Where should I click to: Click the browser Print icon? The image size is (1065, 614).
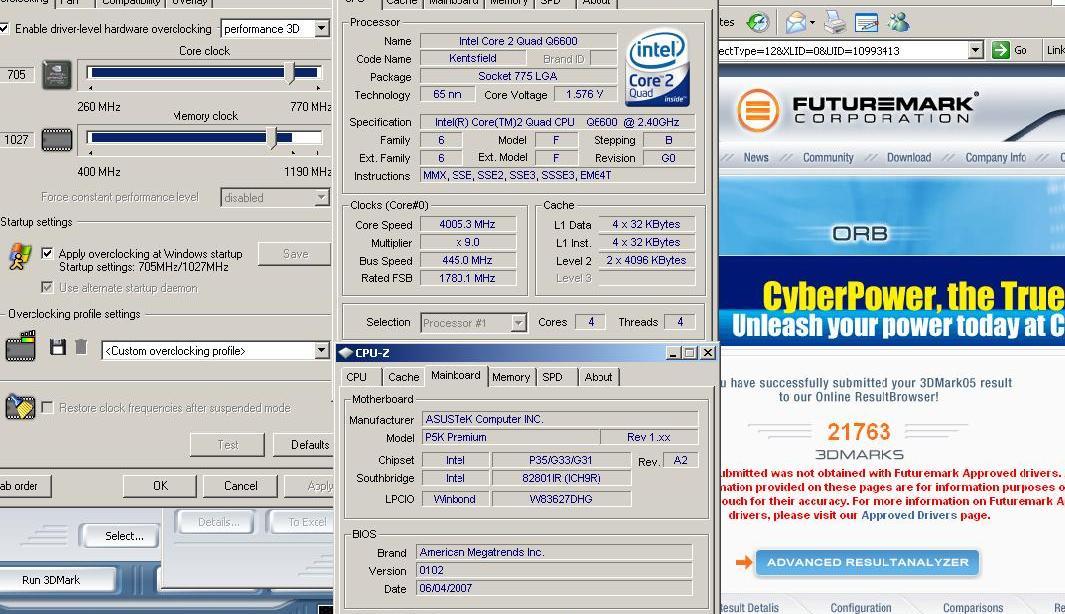click(835, 22)
